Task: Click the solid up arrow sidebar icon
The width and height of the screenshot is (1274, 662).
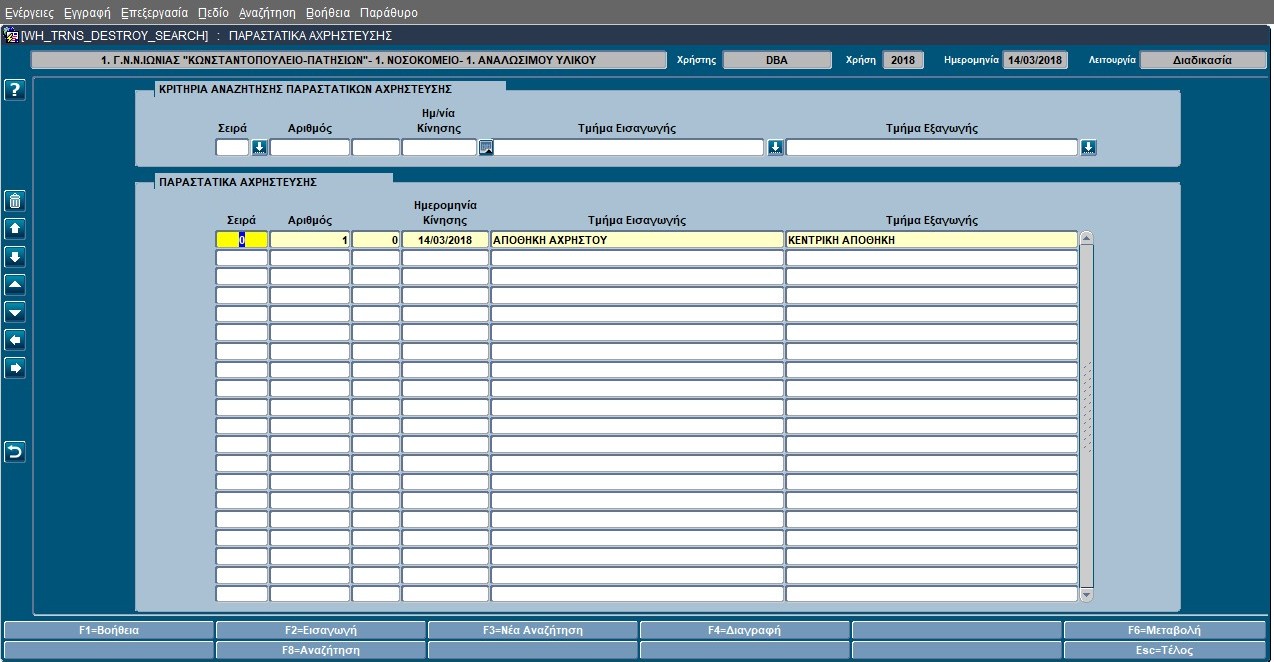Action: (15, 228)
